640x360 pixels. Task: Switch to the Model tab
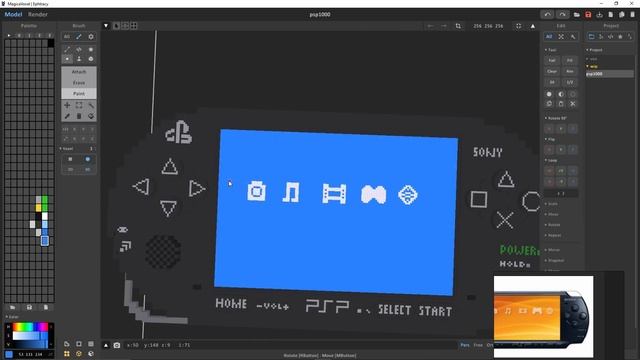[13, 14]
